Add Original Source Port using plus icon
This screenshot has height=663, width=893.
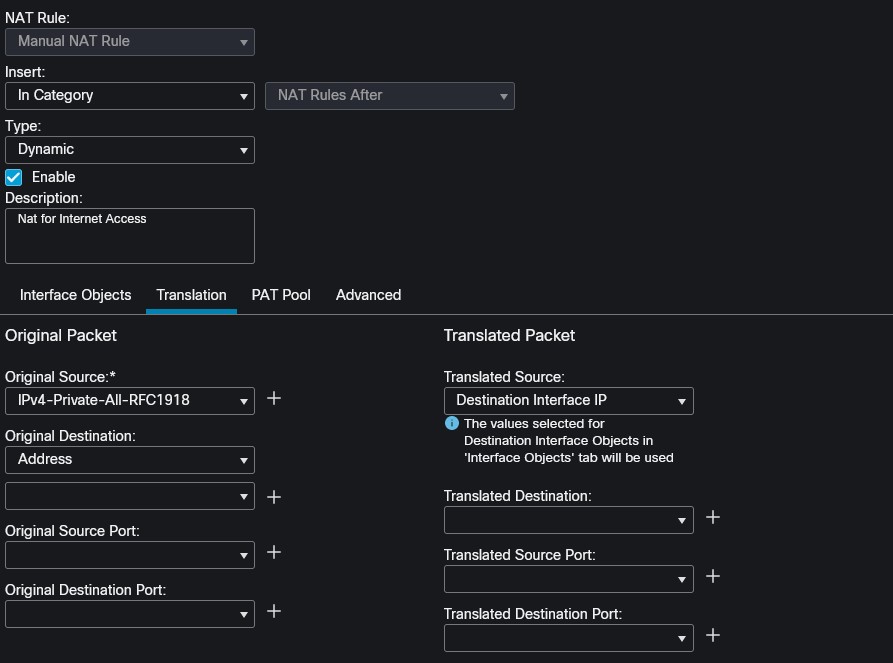(x=274, y=552)
